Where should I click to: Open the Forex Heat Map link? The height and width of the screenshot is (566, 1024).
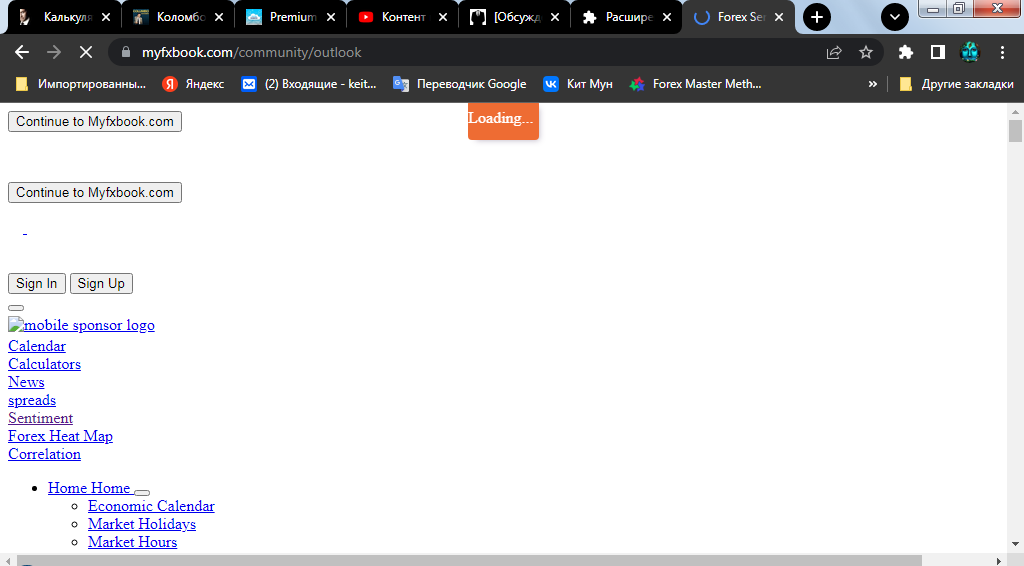(60, 436)
